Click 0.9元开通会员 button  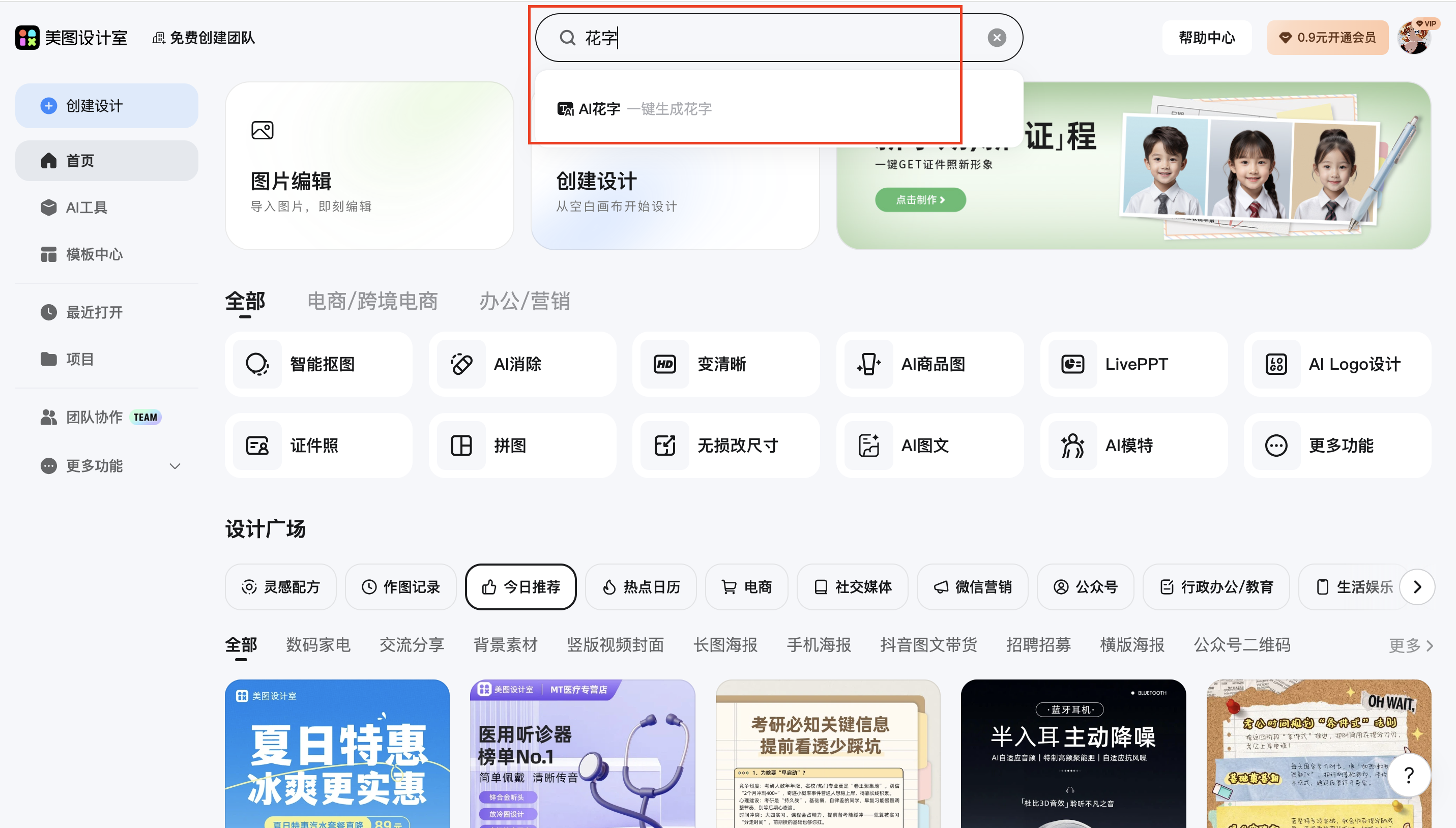click(x=1327, y=38)
